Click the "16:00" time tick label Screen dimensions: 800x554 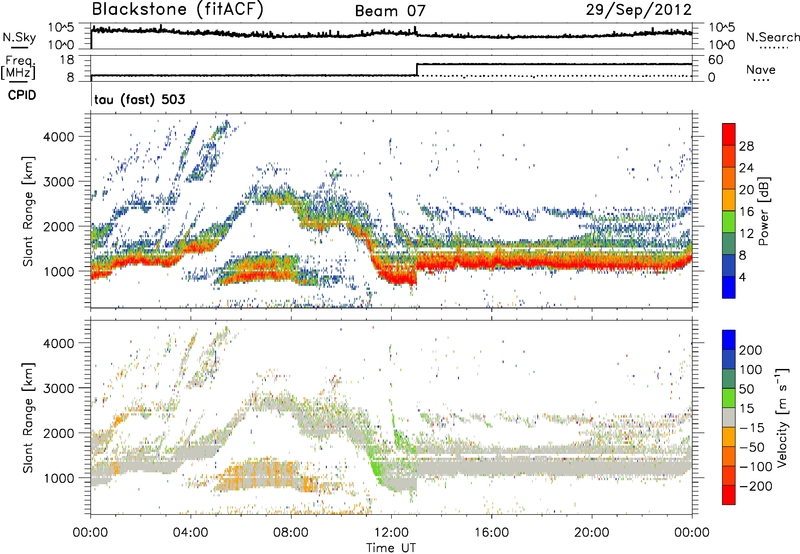[491, 533]
